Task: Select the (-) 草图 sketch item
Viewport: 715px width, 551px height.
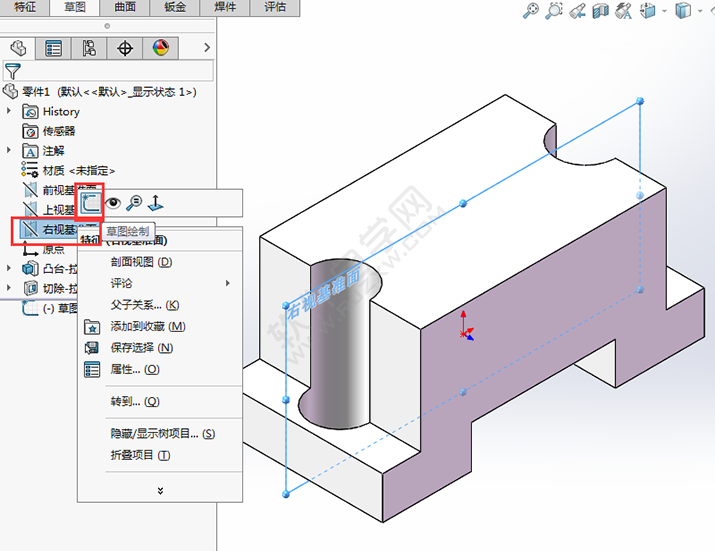Action: coord(50,308)
